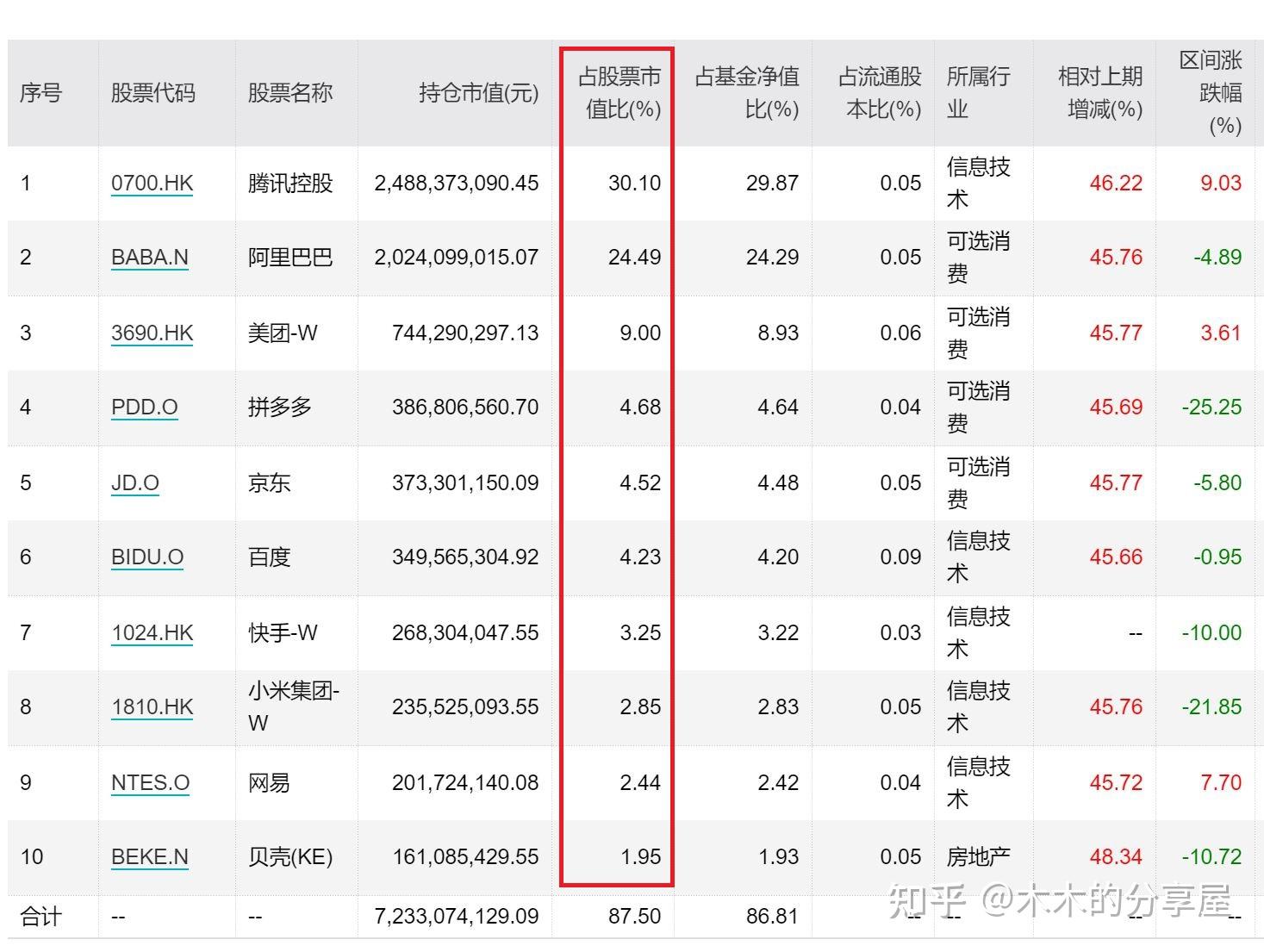Click the 合计 total row label
The width and height of the screenshot is (1264, 952).
pyautogui.click(x=40, y=916)
